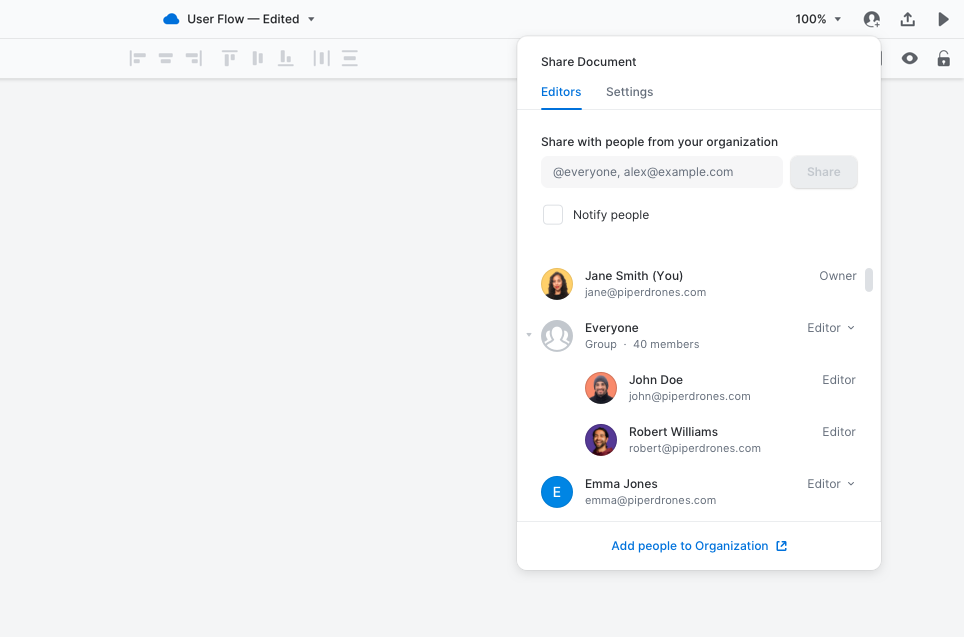The height and width of the screenshot is (637, 964).
Task: Click the align horizontal centers icon
Action: coord(166,59)
